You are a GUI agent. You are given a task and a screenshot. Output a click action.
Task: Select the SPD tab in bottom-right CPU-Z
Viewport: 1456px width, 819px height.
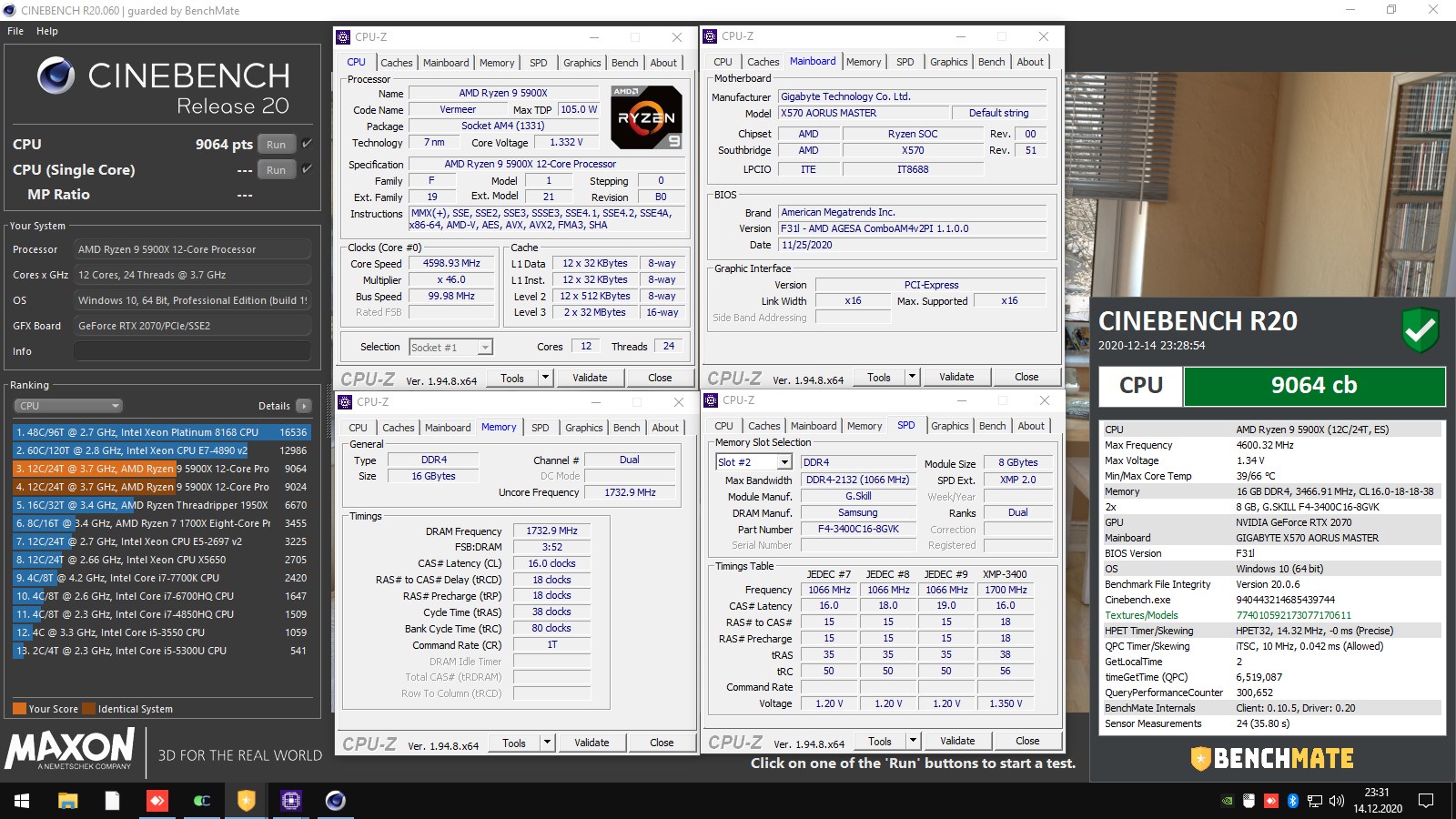tap(906, 425)
